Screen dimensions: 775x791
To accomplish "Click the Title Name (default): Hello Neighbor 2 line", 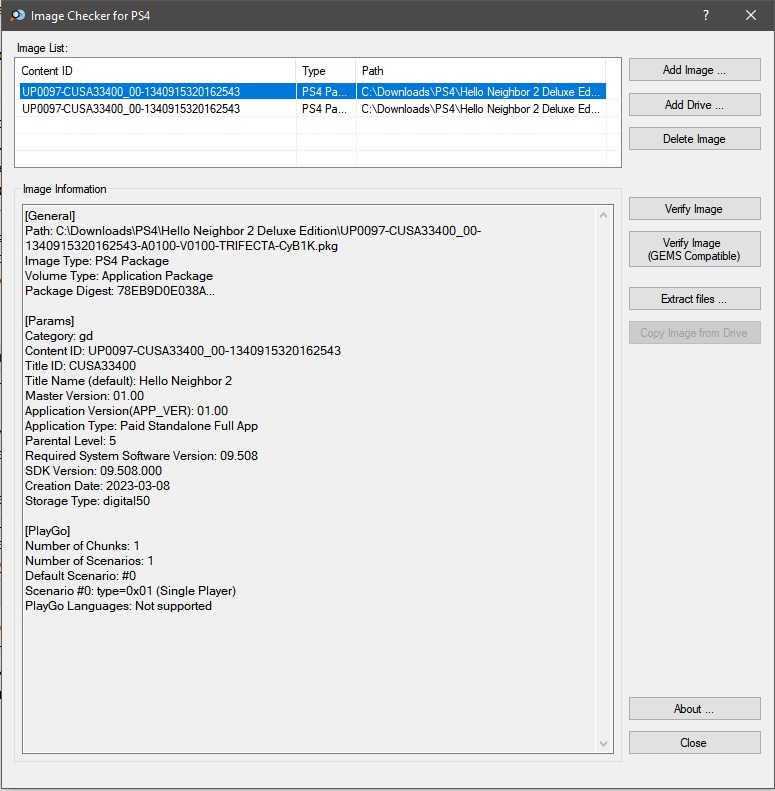I will click(128, 381).
